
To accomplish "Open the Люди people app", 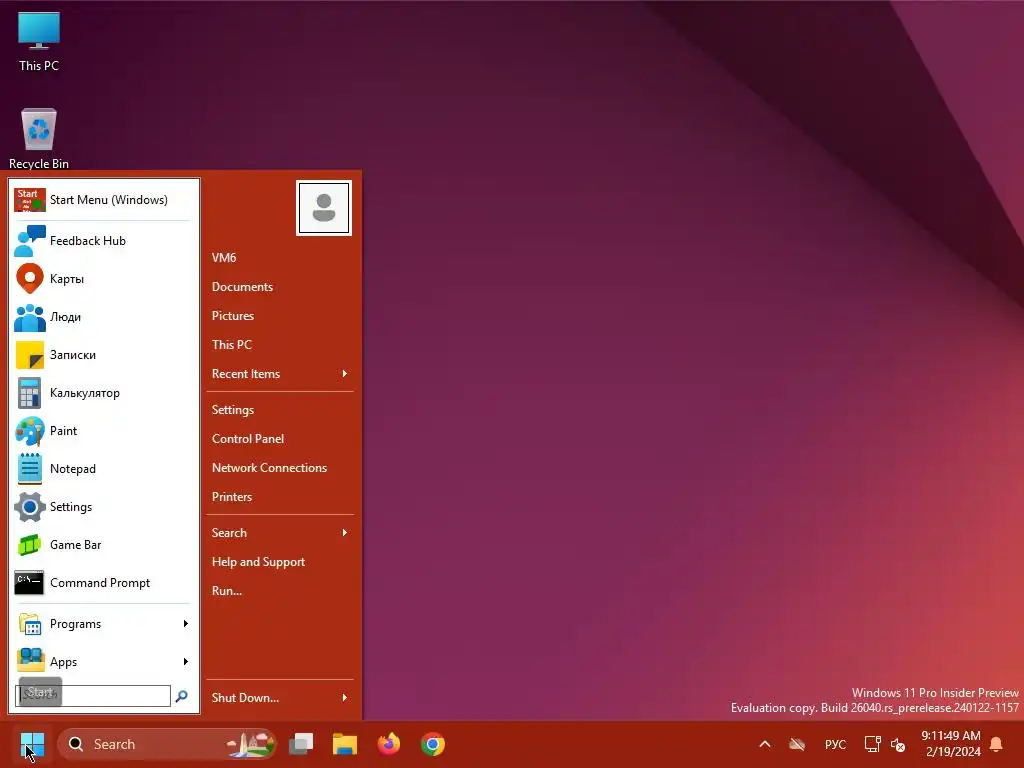I will pos(103,317).
